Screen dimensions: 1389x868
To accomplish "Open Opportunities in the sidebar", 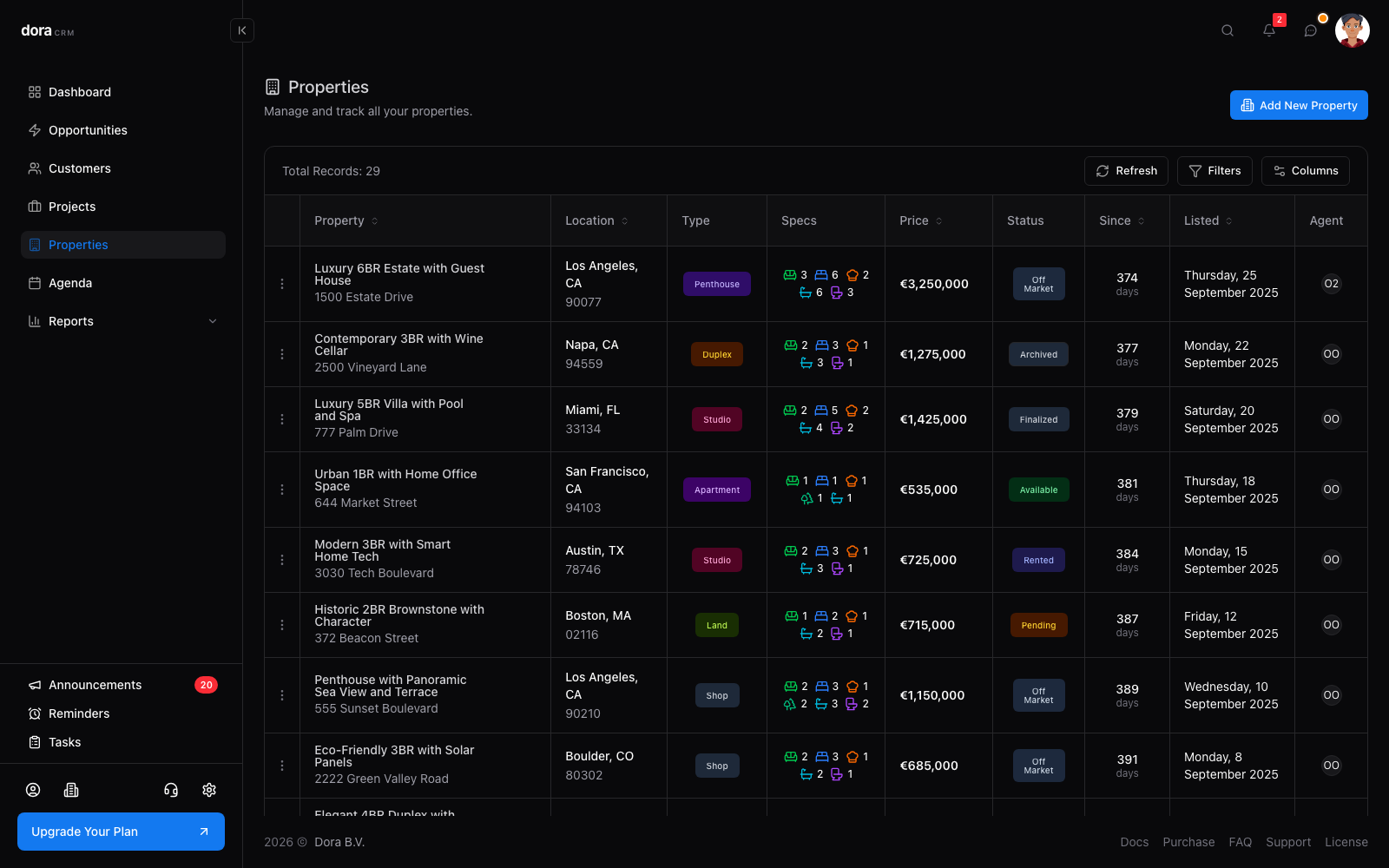I will [123, 130].
